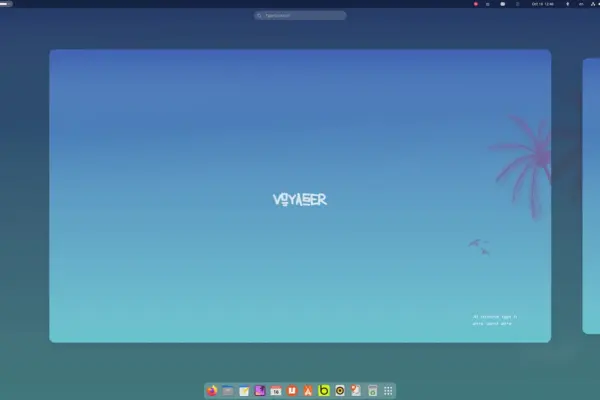600x400 pixels.
Task: Select the Voyager workspace thumbnail
Action: click(x=300, y=196)
